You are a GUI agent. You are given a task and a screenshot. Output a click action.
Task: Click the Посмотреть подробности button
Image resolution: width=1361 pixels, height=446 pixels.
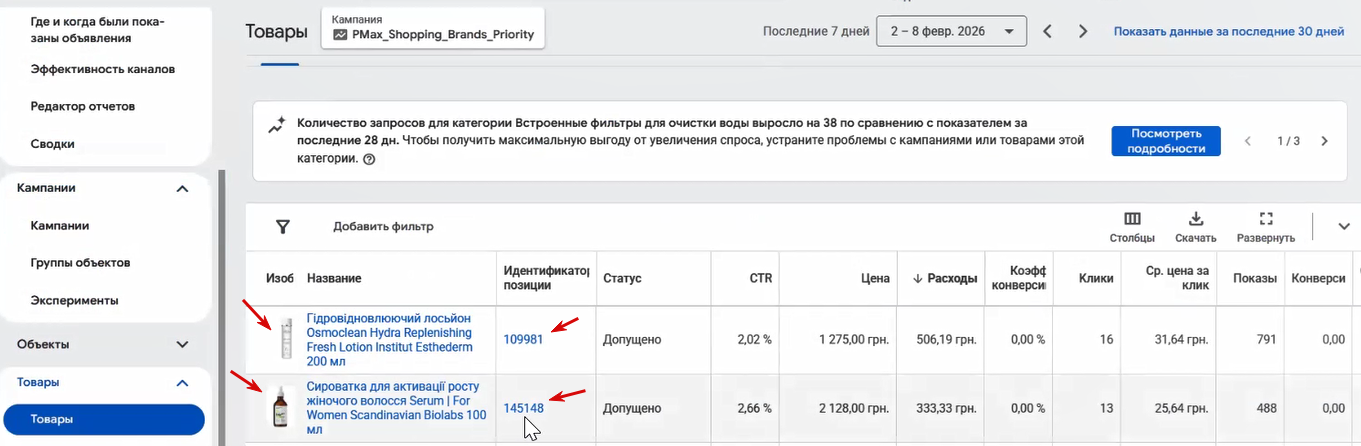click(1166, 141)
